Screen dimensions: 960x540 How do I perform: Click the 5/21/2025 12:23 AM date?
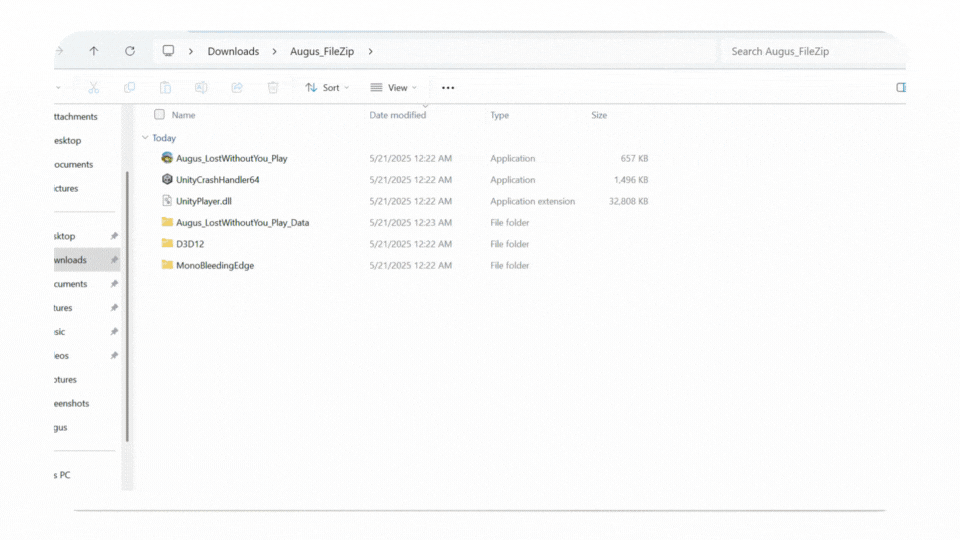[410, 223]
